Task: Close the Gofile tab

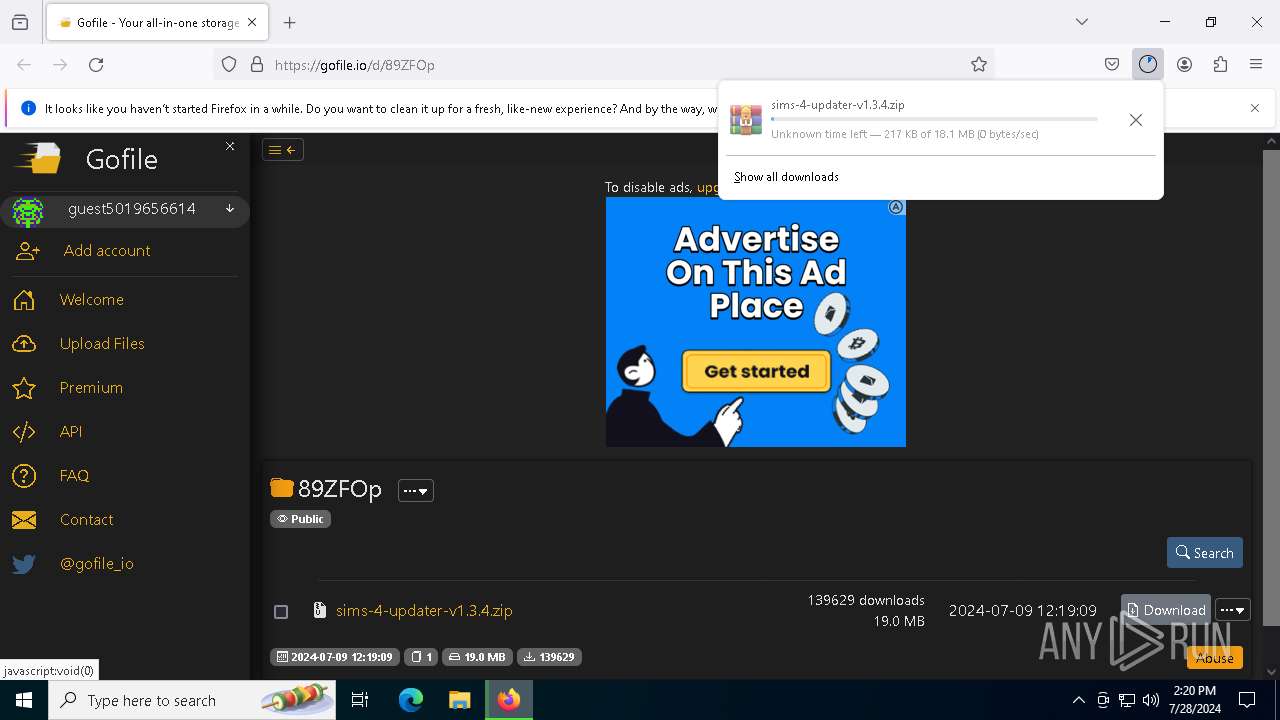Action: point(252,22)
